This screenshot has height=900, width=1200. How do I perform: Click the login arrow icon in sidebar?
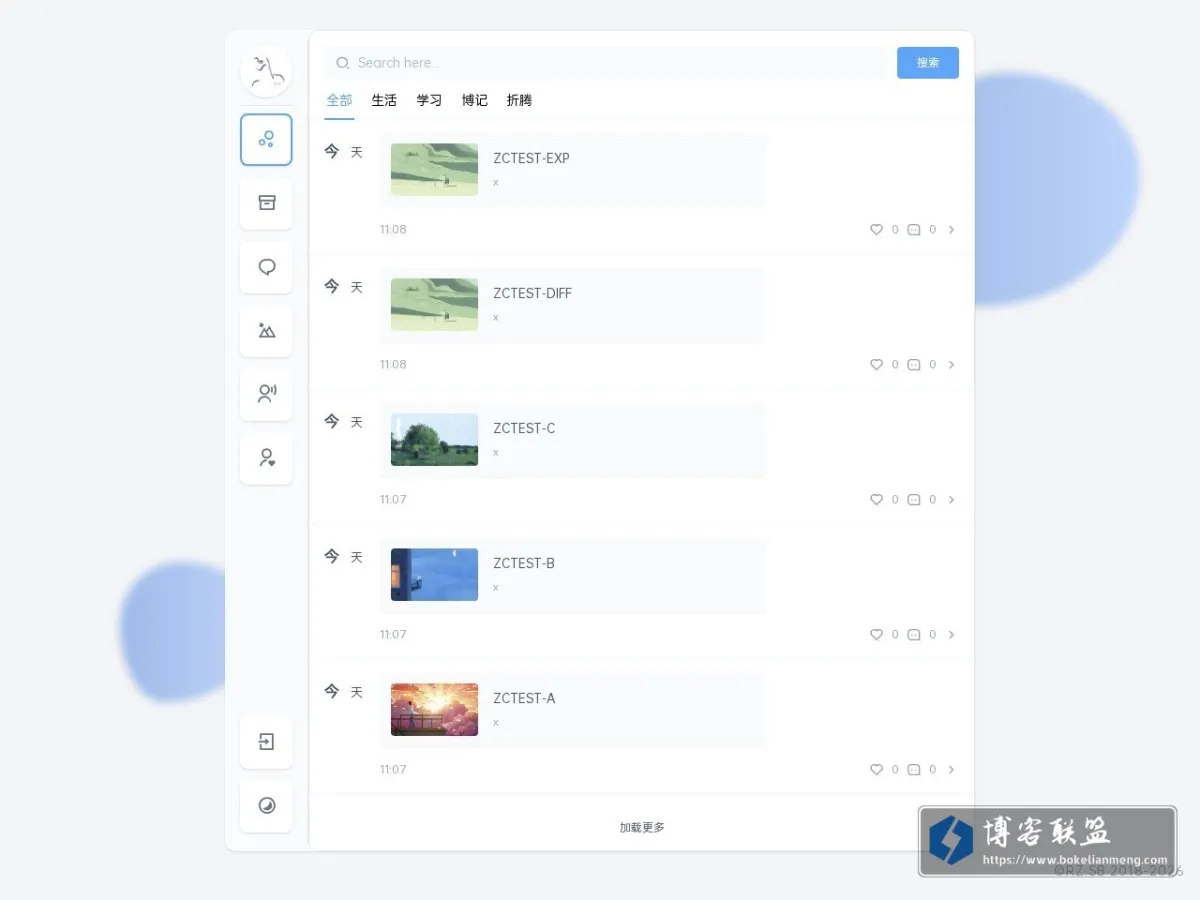click(266, 742)
